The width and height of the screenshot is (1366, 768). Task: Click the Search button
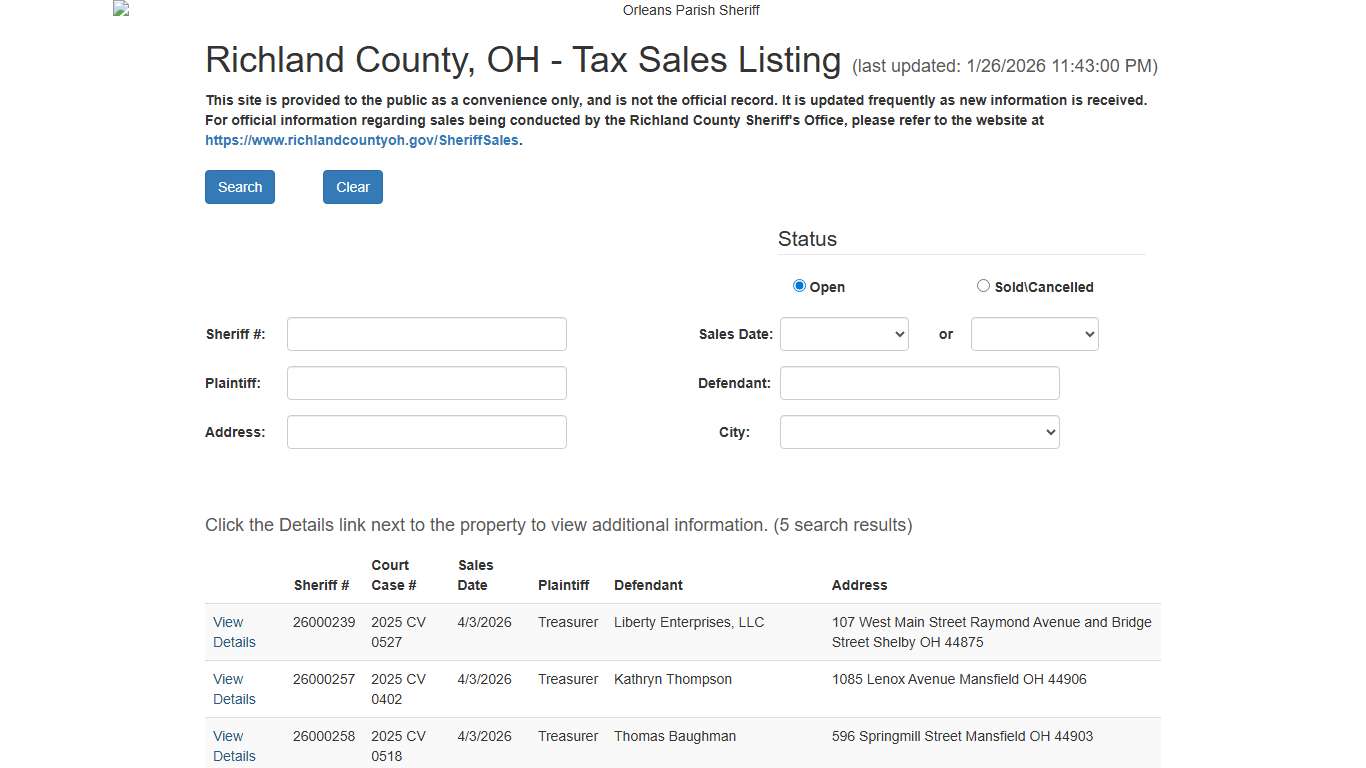click(x=239, y=186)
